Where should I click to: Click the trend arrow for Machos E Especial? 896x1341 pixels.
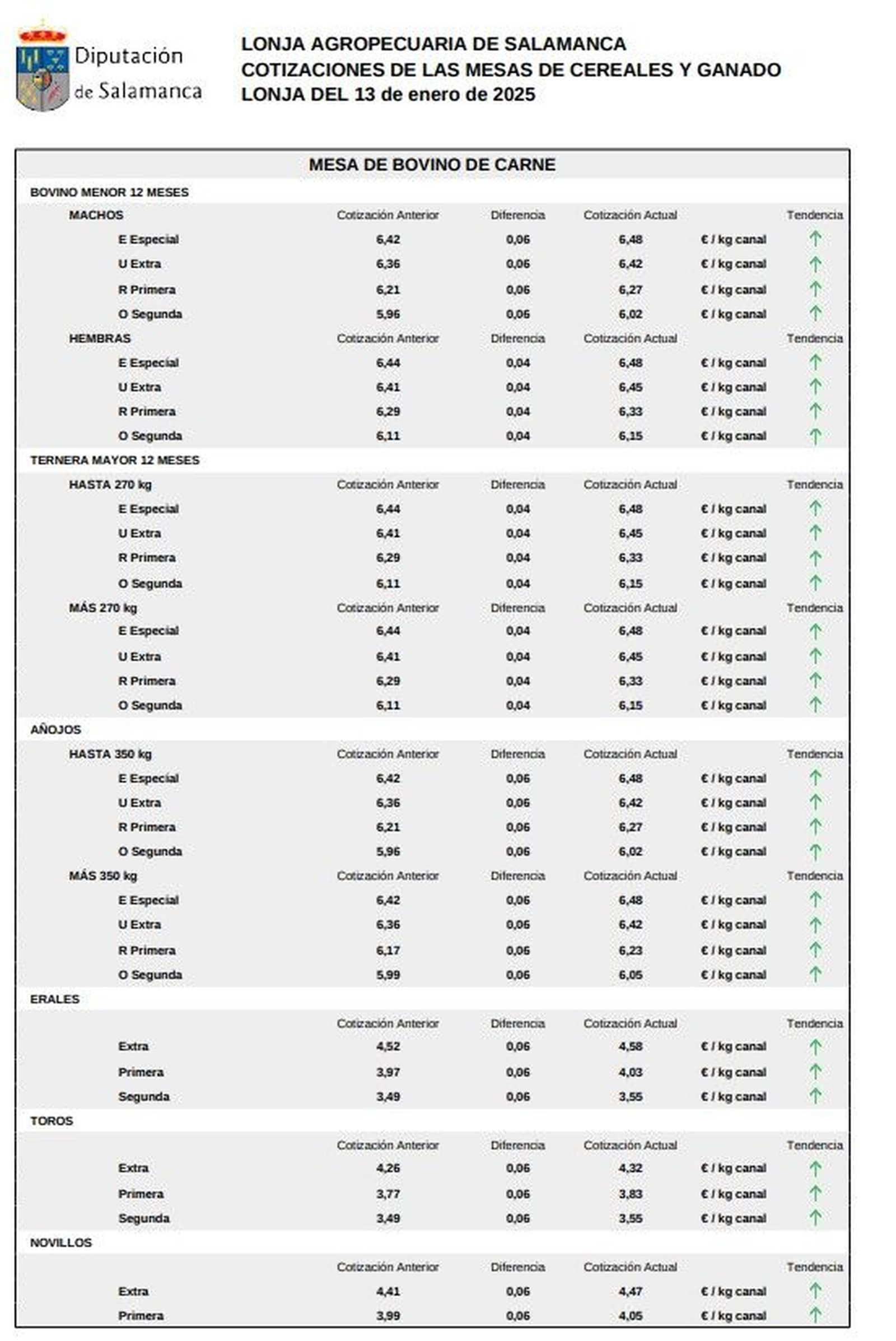[815, 239]
